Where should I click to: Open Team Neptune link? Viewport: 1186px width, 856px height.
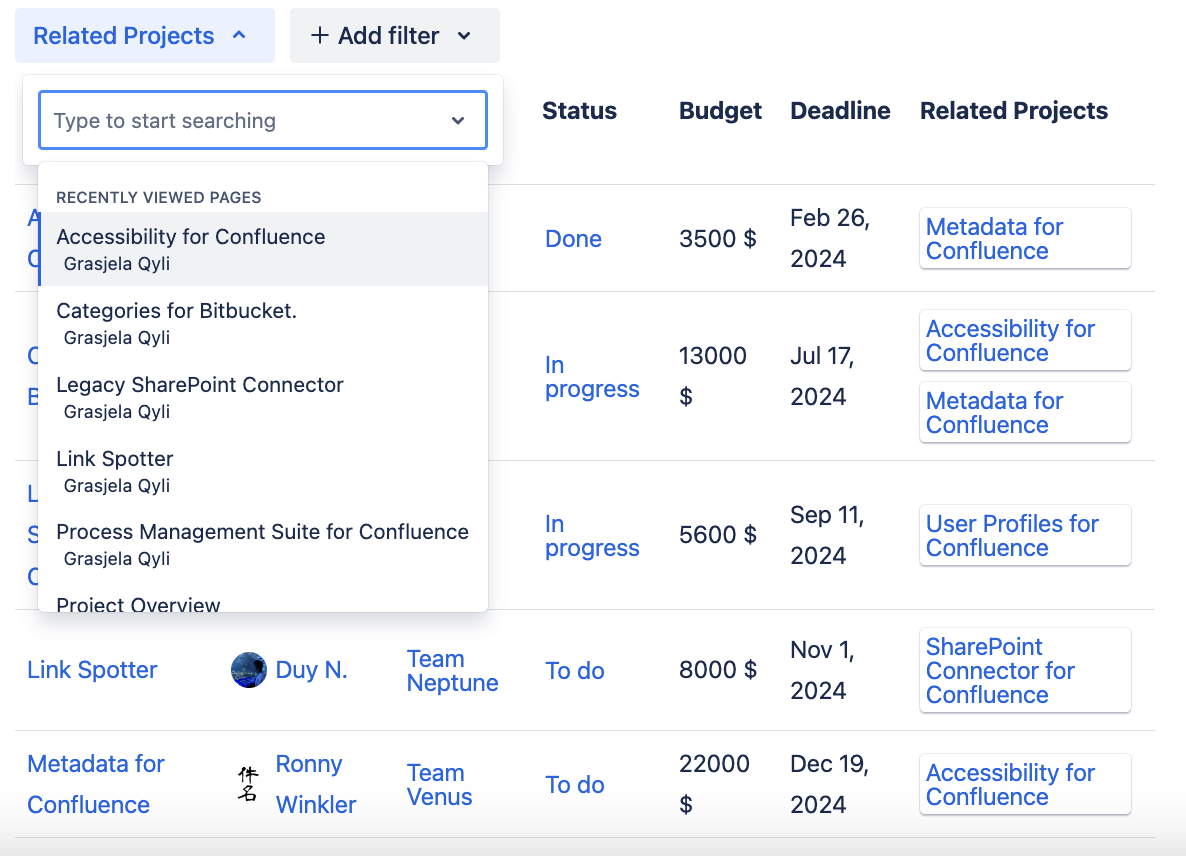452,671
